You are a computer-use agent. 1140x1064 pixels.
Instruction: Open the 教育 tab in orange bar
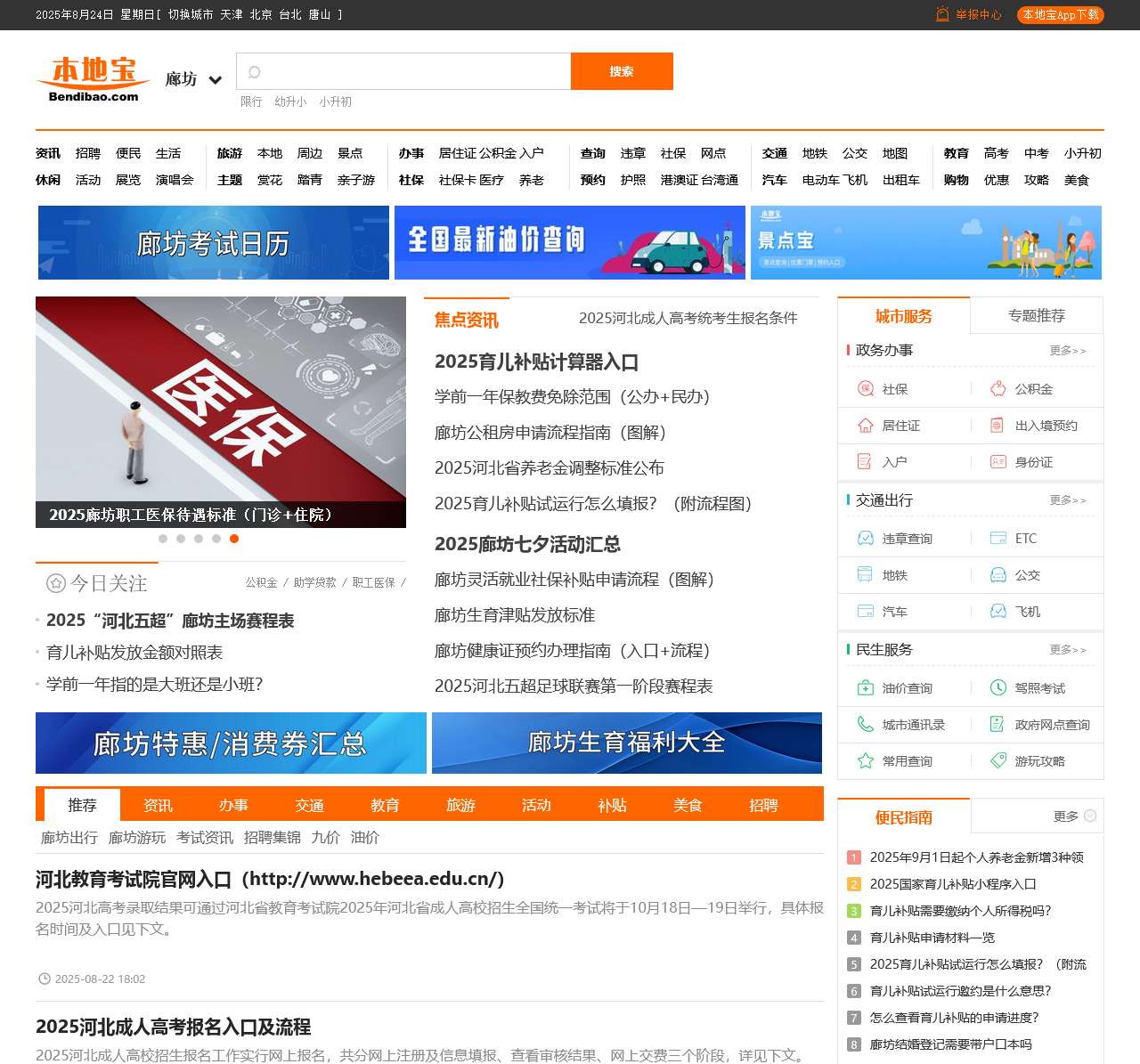click(385, 805)
